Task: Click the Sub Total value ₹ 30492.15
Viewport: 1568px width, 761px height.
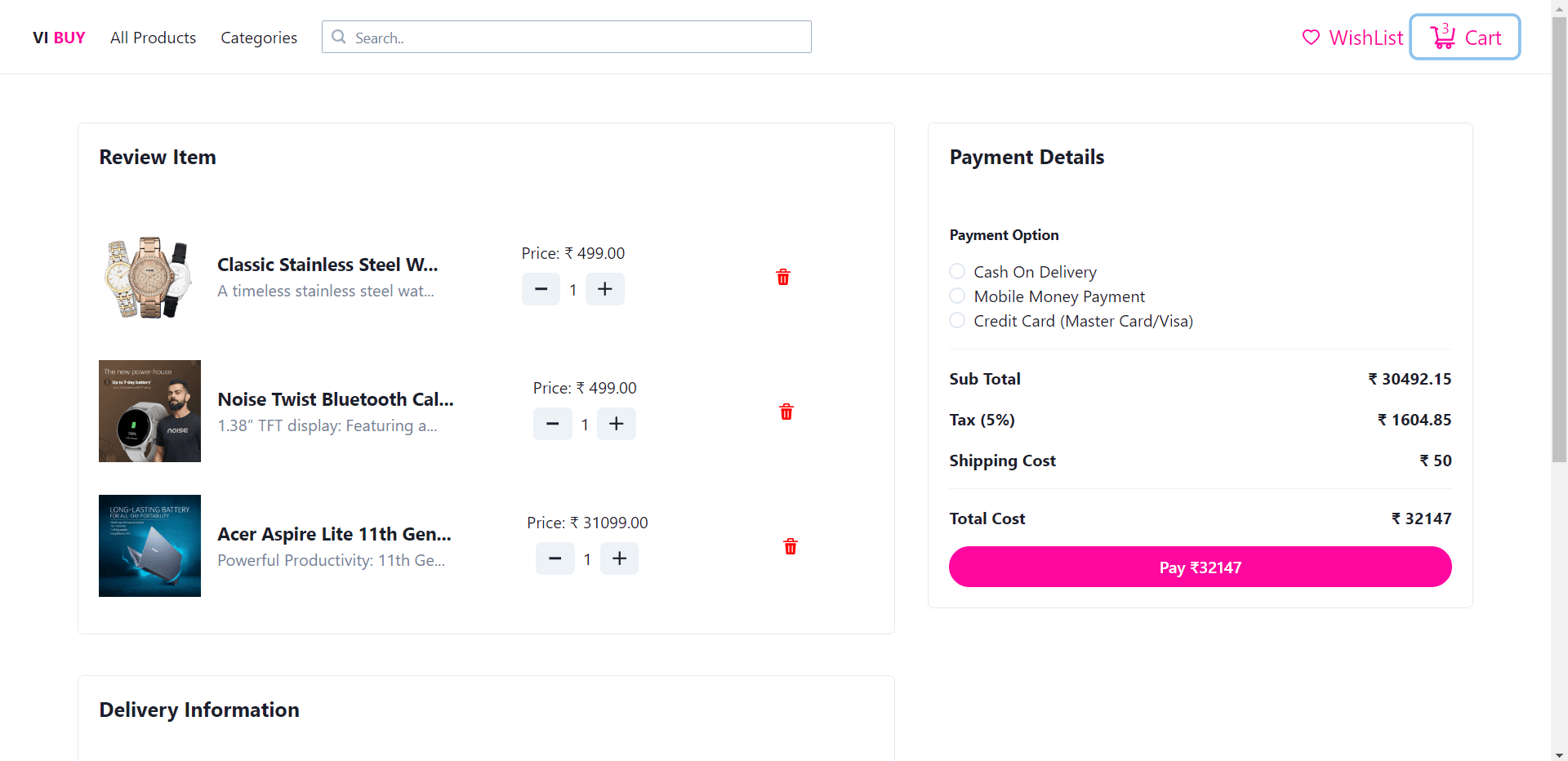Action: [1410, 379]
